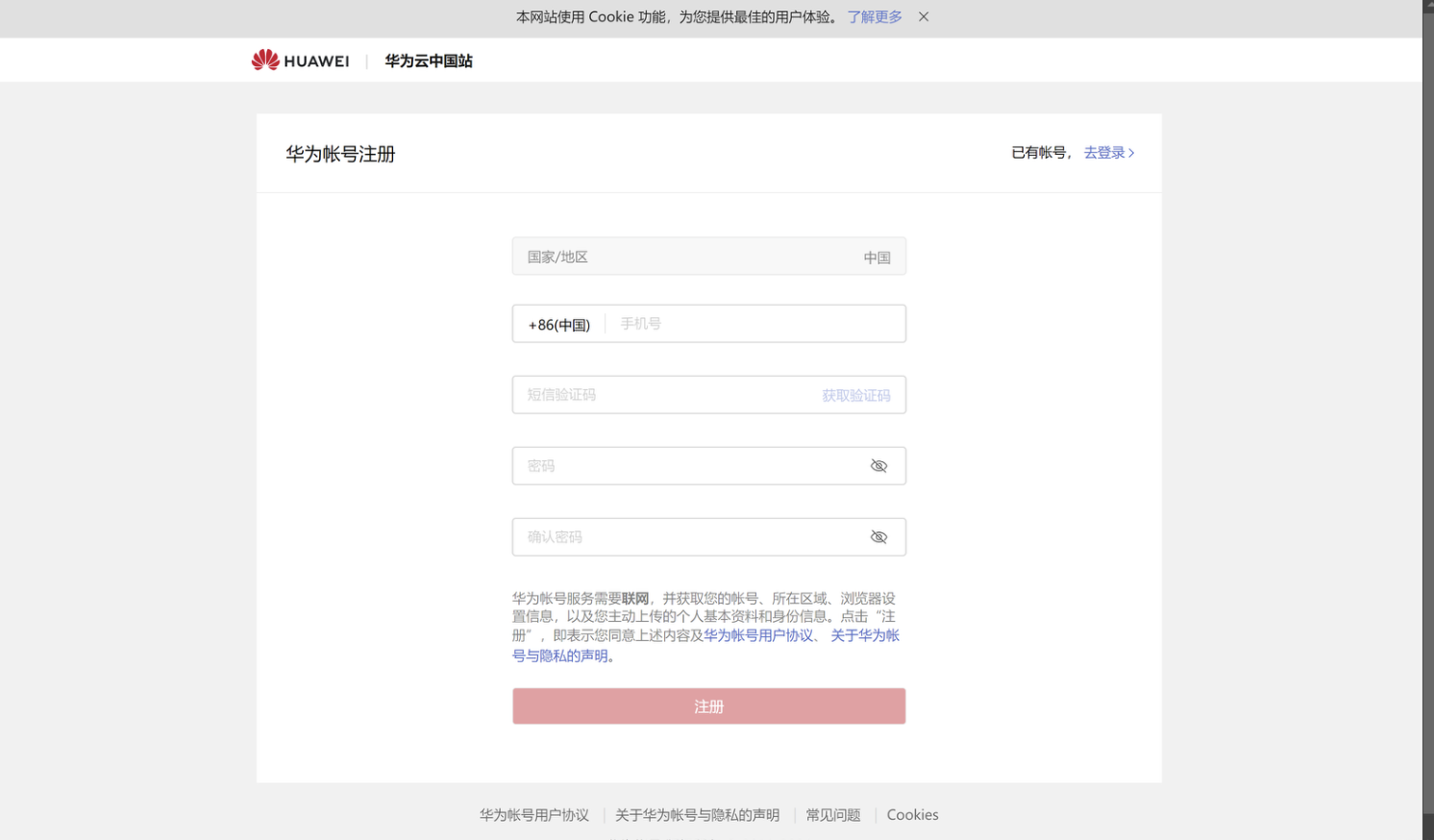Viewport: 1434px width, 840px height.
Task: Close the Cookie notice banner
Action: 923,17
